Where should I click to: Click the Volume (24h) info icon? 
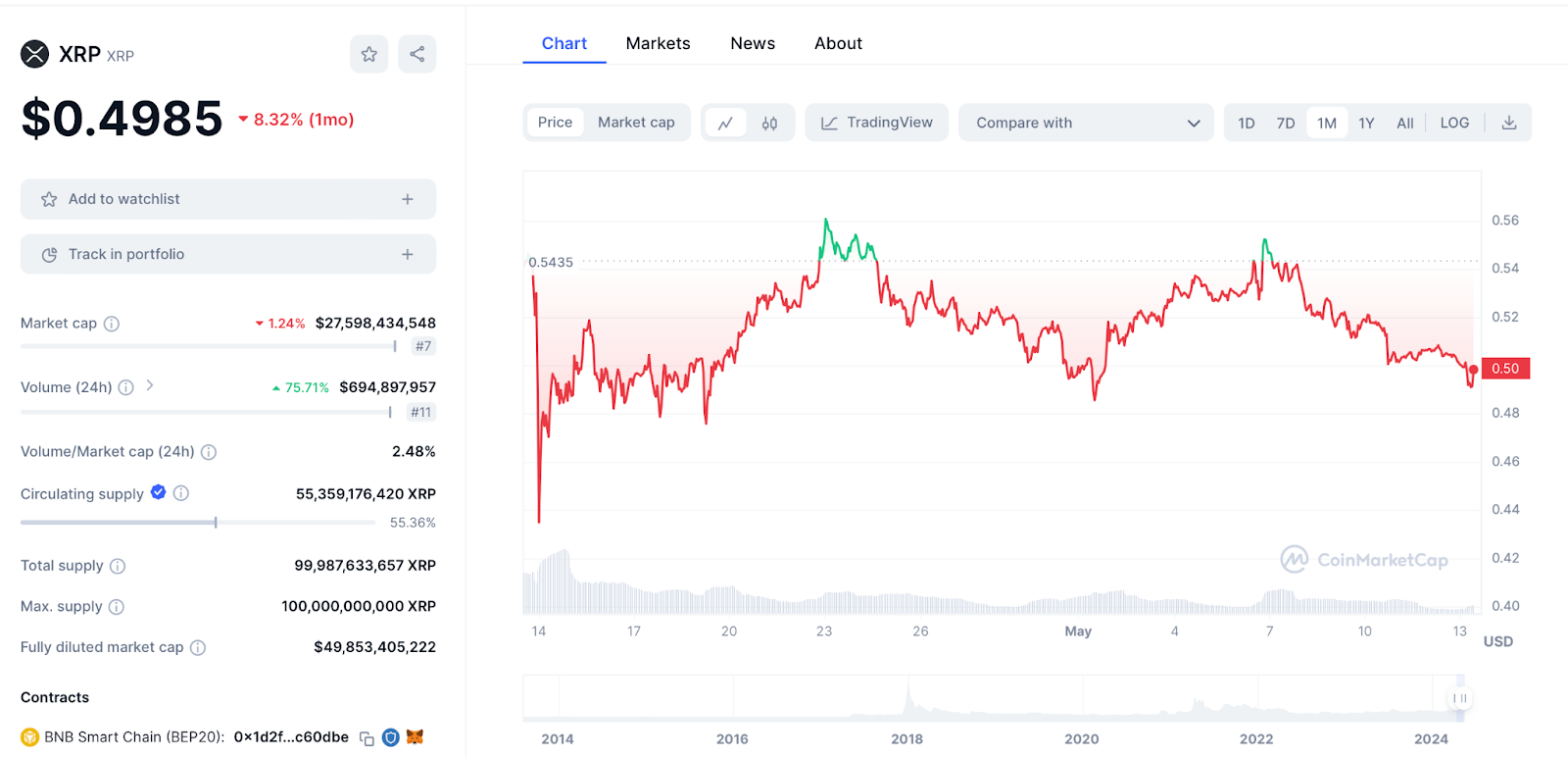[126, 387]
